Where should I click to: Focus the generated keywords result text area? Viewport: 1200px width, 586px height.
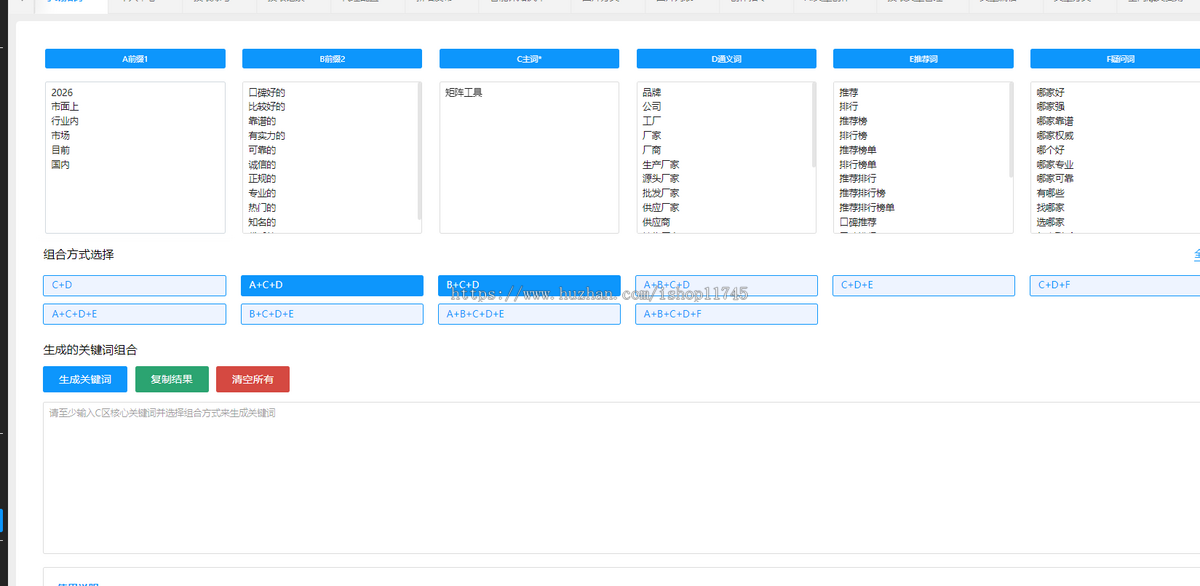coord(621,478)
